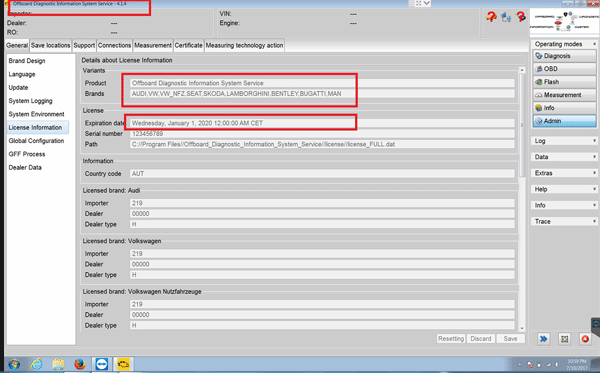Click the ODIS engine icon in taskbar
The image size is (600, 373).
pos(123,364)
